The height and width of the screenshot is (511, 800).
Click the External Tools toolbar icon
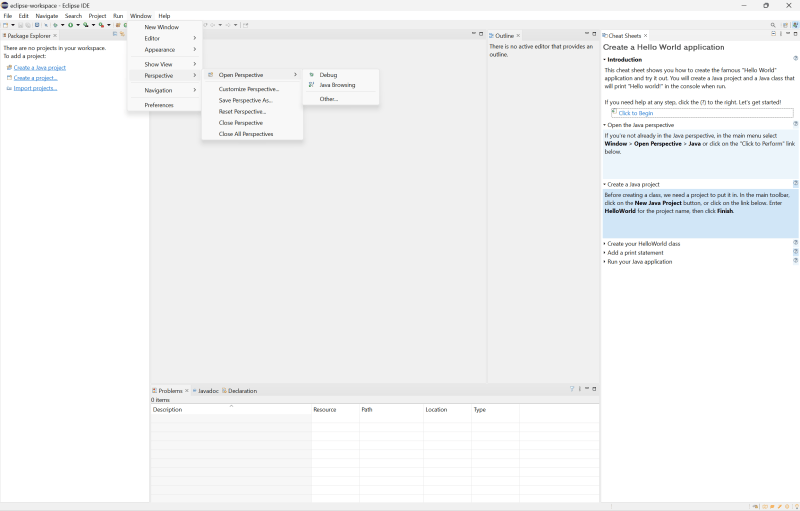coord(101,25)
